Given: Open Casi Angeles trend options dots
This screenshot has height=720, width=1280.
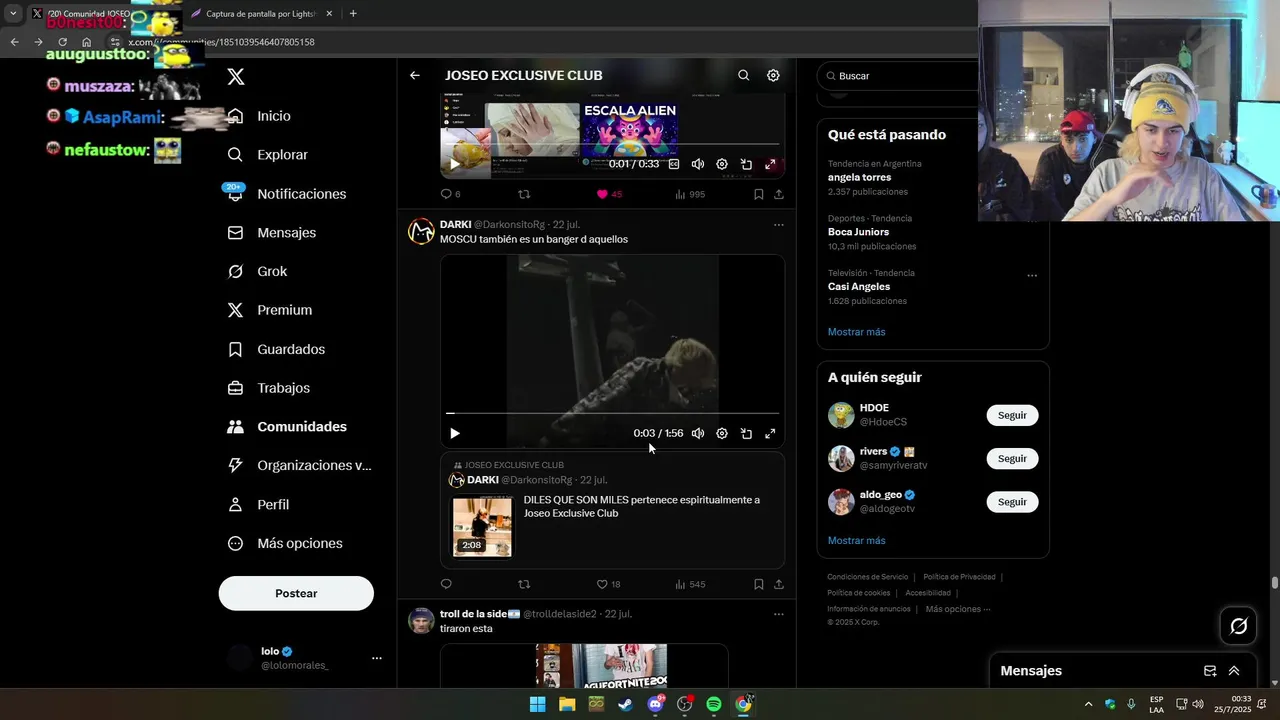Looking at the screenshot, I should [1032, 275].
